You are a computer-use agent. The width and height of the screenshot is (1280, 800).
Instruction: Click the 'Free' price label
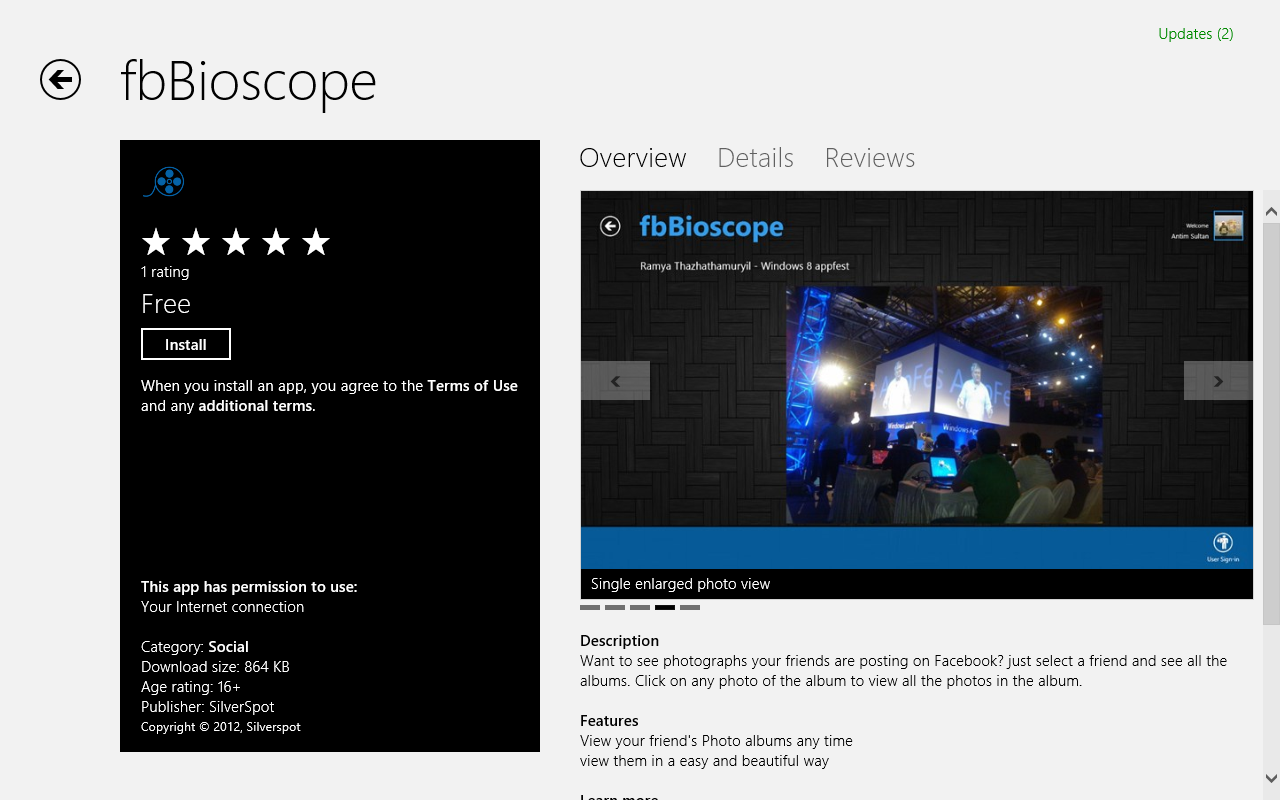point(166,304)
